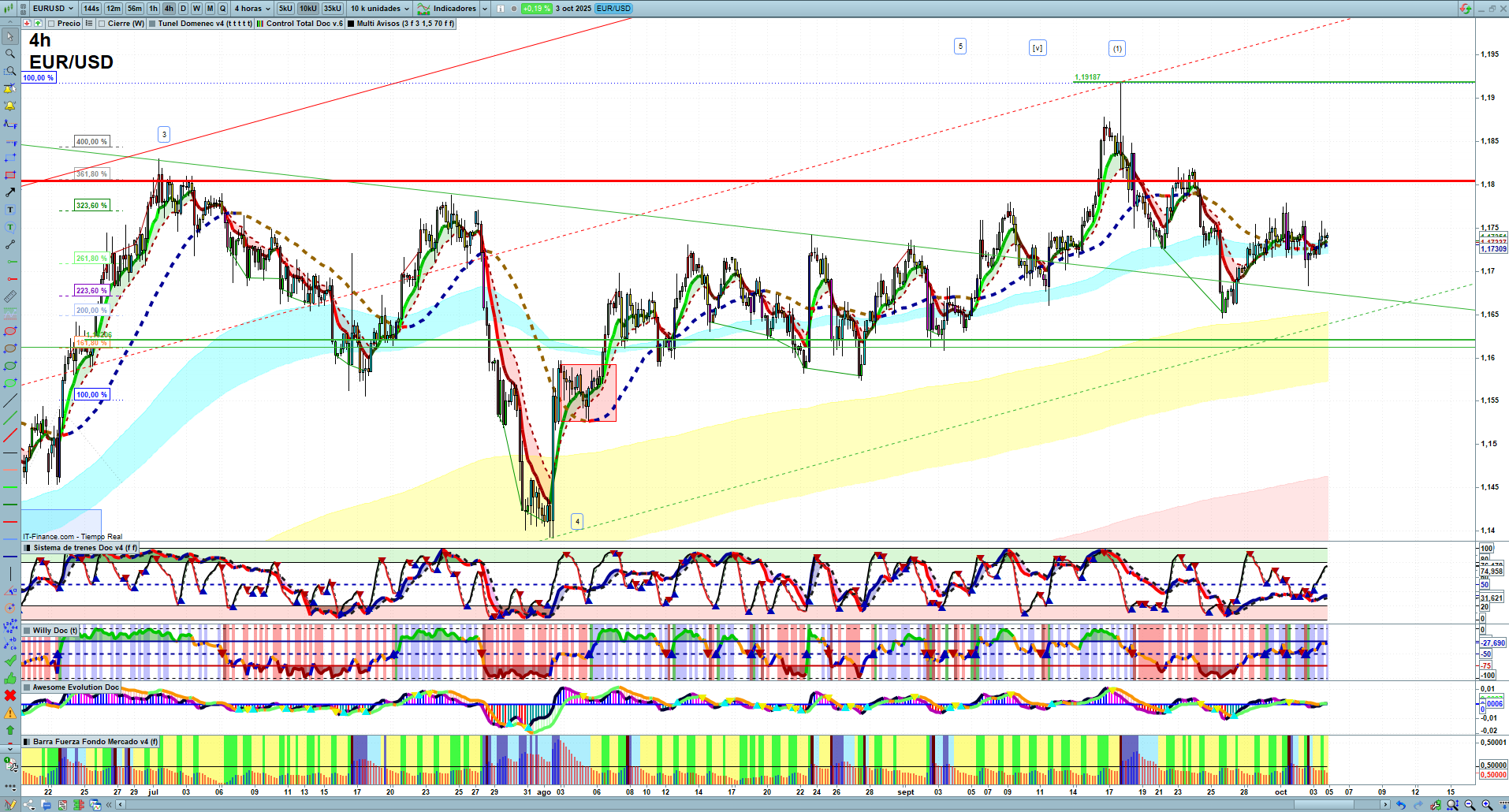Switch to the 12m timeframe
The image size is (1509, 812).
[x=114, y=9]
